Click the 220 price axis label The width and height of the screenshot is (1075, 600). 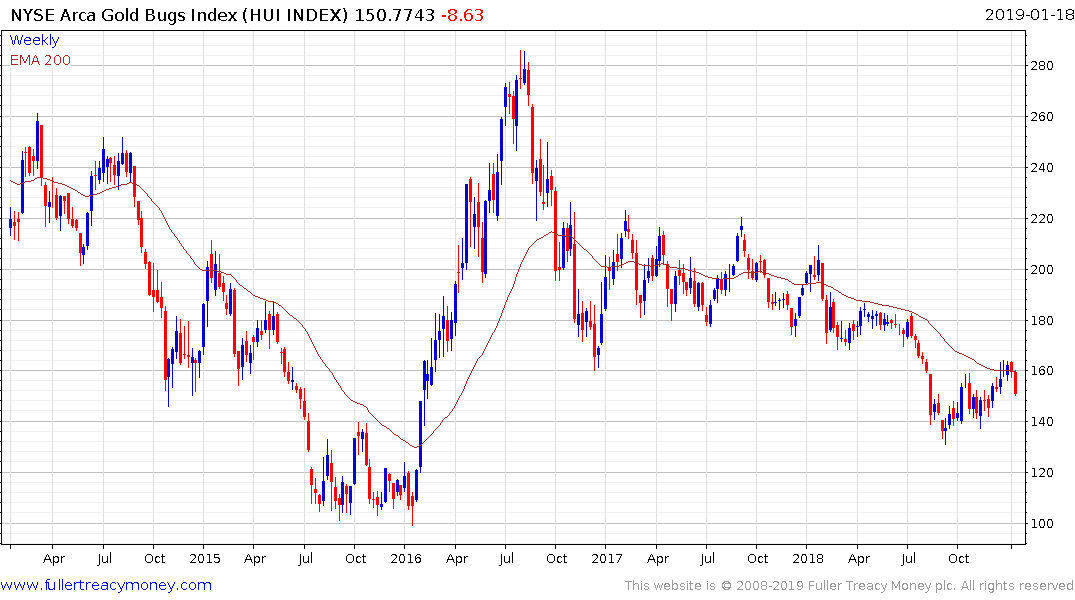pyautogui.click(x=1041, y=219)
